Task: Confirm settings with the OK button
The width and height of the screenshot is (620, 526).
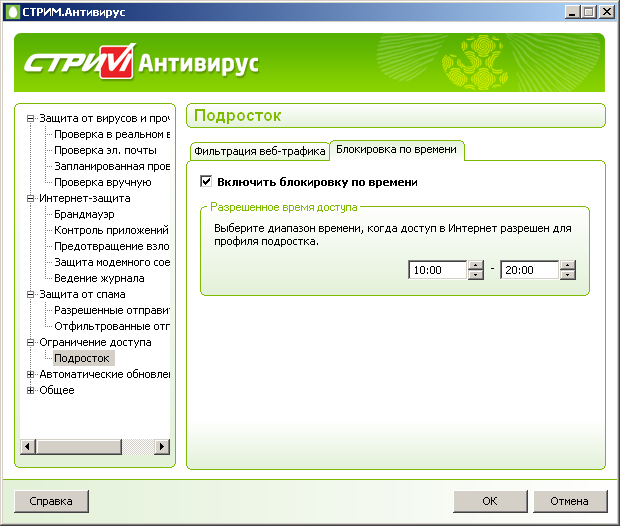Action: pos(490,501)
